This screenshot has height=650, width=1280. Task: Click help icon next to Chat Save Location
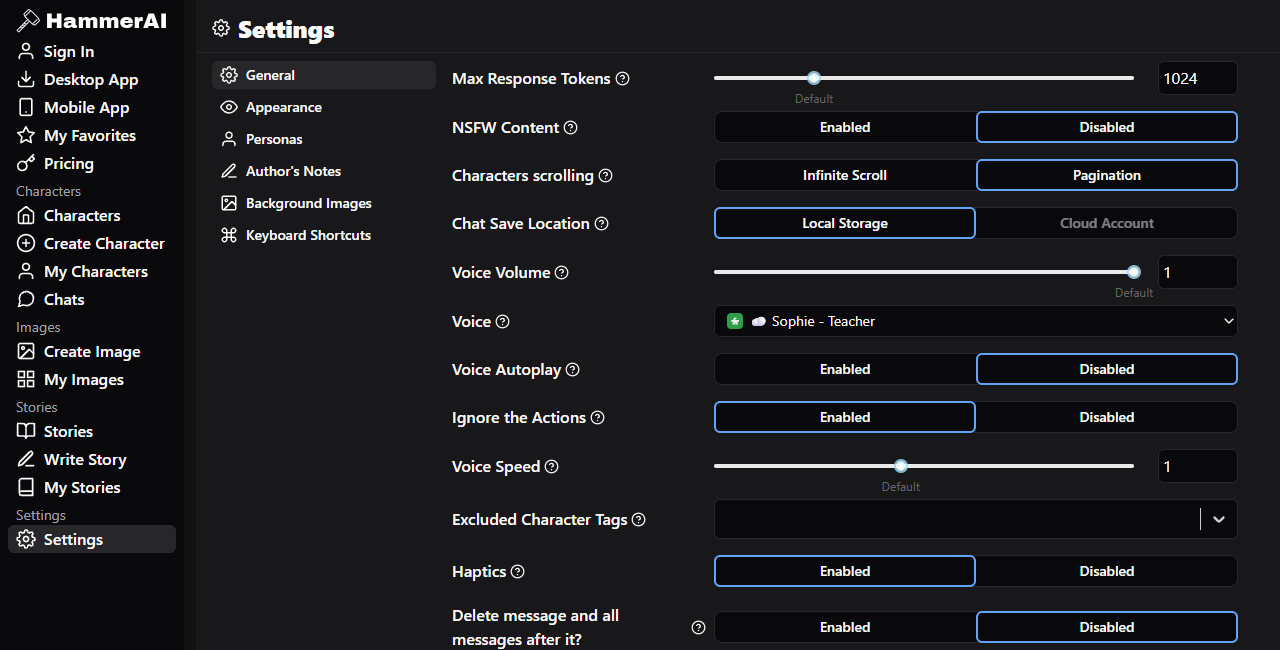pyautogui.click(x=601, y=223)
